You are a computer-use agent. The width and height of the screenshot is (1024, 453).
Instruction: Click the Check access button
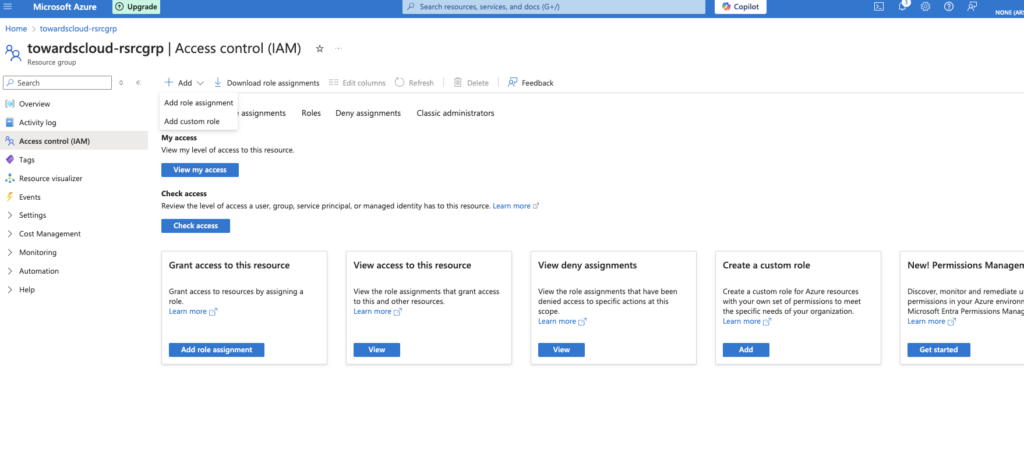pyautogui.click(x=195, y=226)
